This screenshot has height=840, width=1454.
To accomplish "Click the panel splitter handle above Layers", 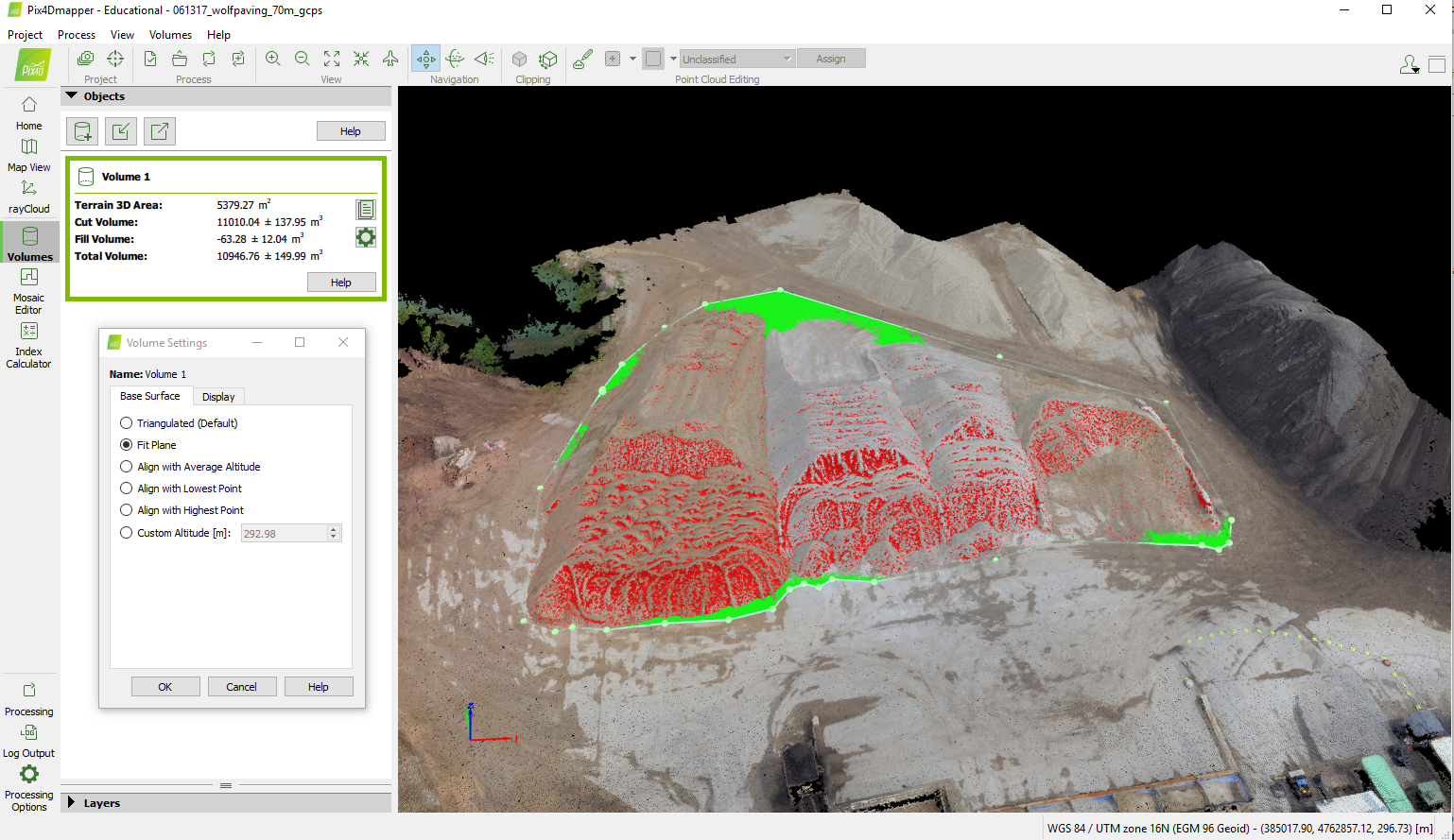I will (226, 785).
